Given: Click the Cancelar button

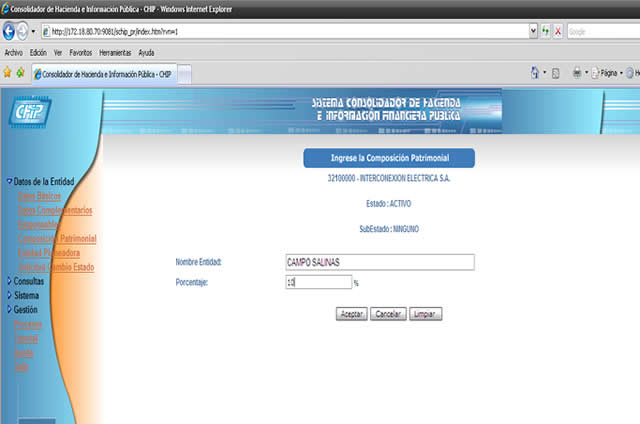Looking at the screenshot, I should coord(388,314).
